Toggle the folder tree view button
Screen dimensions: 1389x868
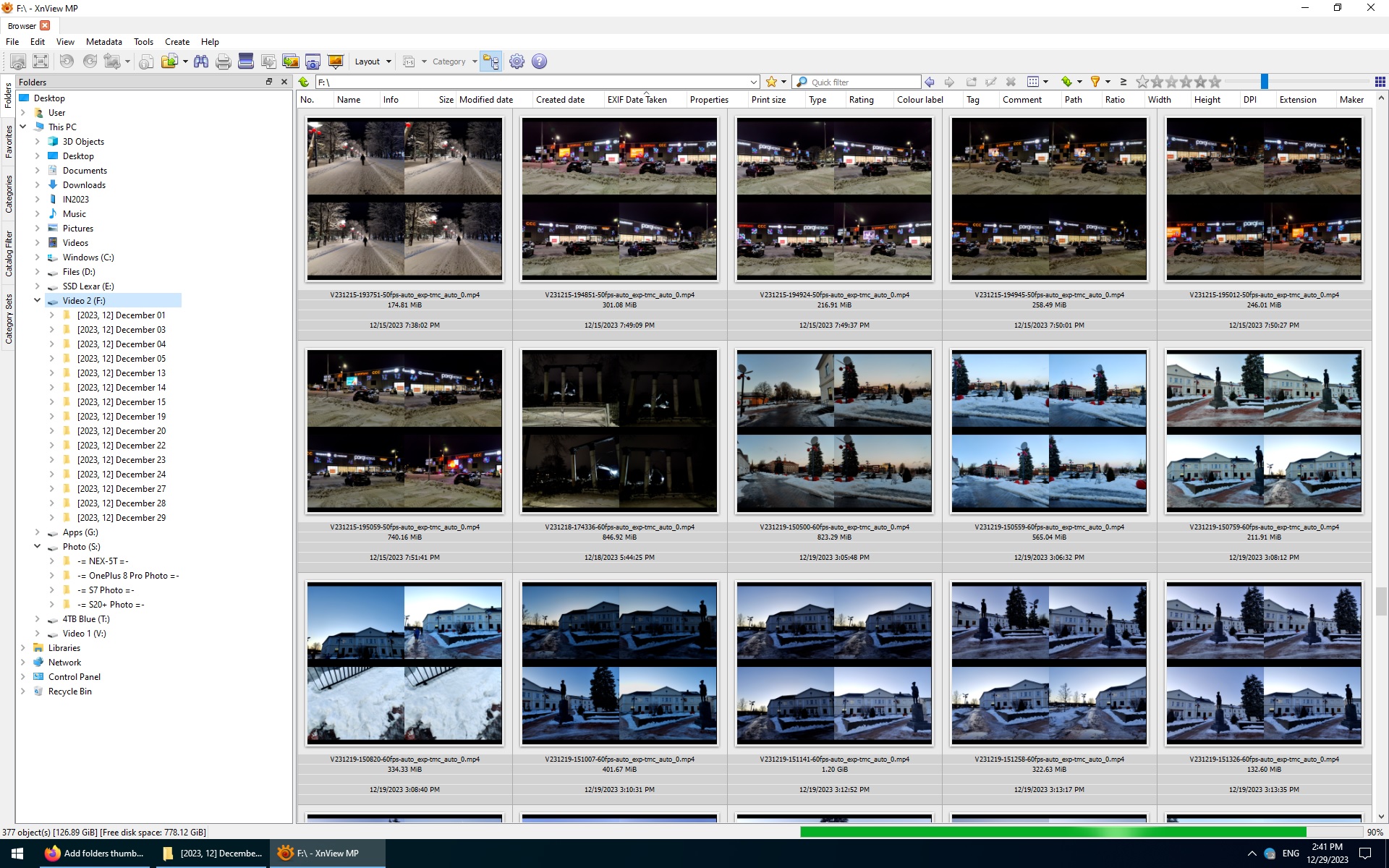(x=491, y=61)
